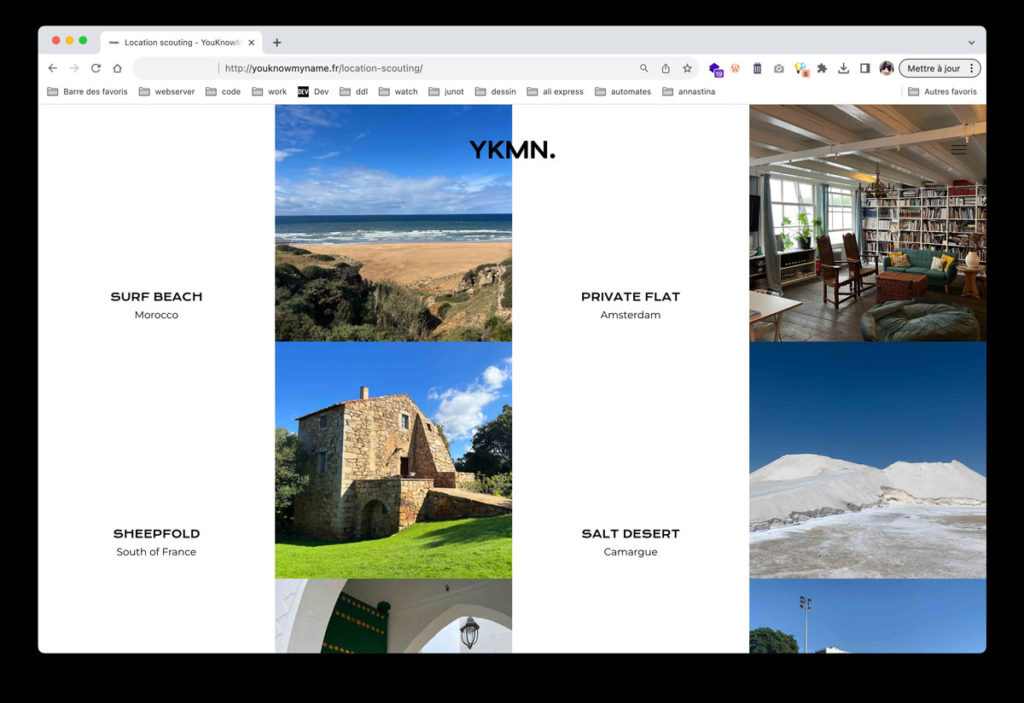Open the Salt Desert title link
This screenshot has height=703, width=1024.
[x=630, y=534]
